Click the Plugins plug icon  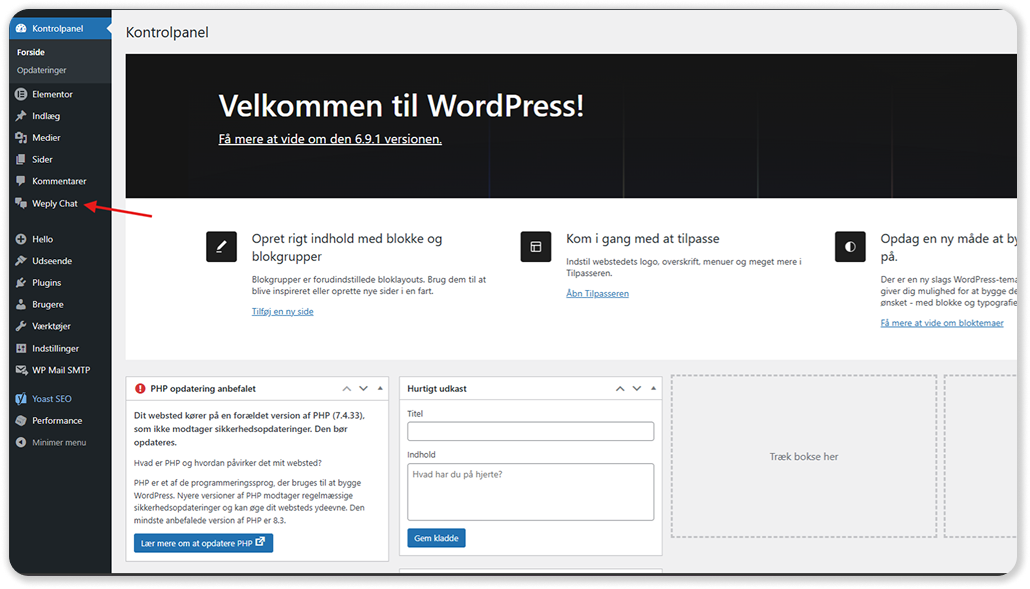[x=21, y=282]
